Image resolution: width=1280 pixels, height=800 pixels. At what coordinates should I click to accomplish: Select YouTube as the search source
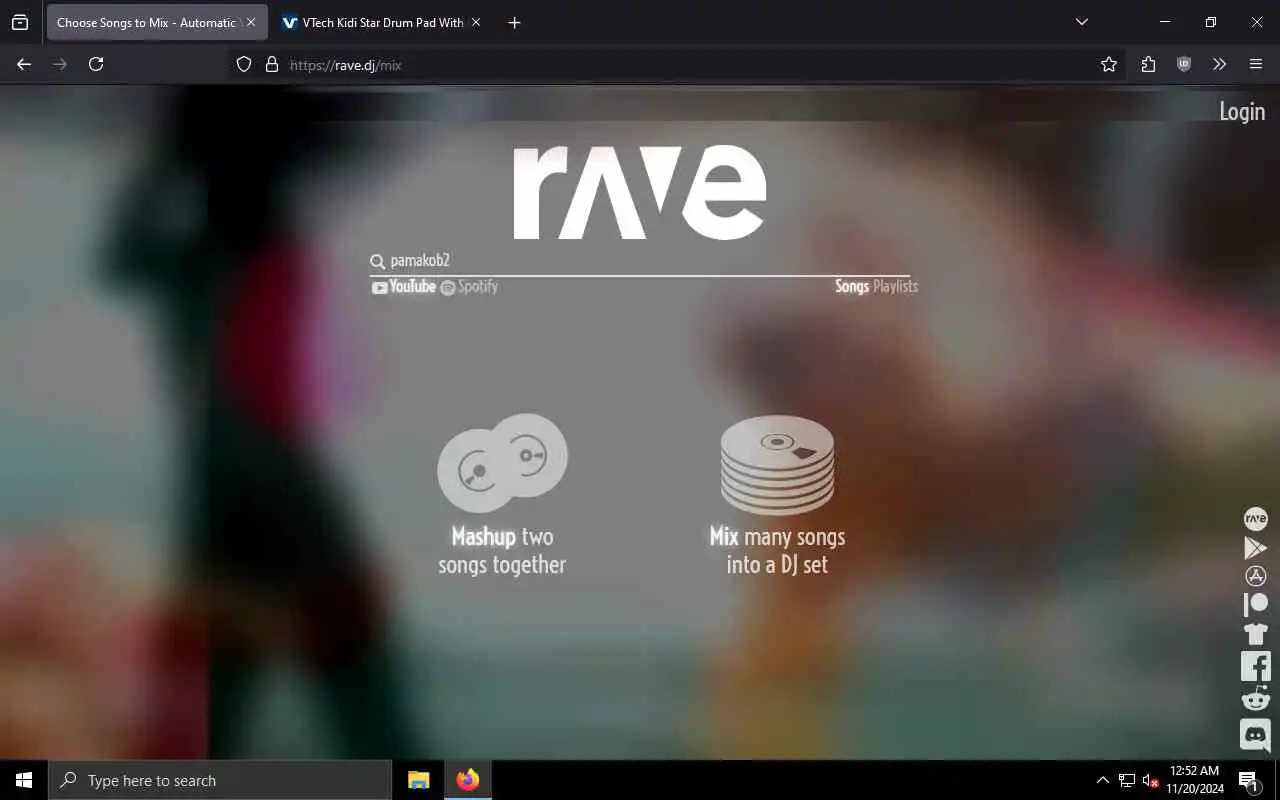[404, 287]
